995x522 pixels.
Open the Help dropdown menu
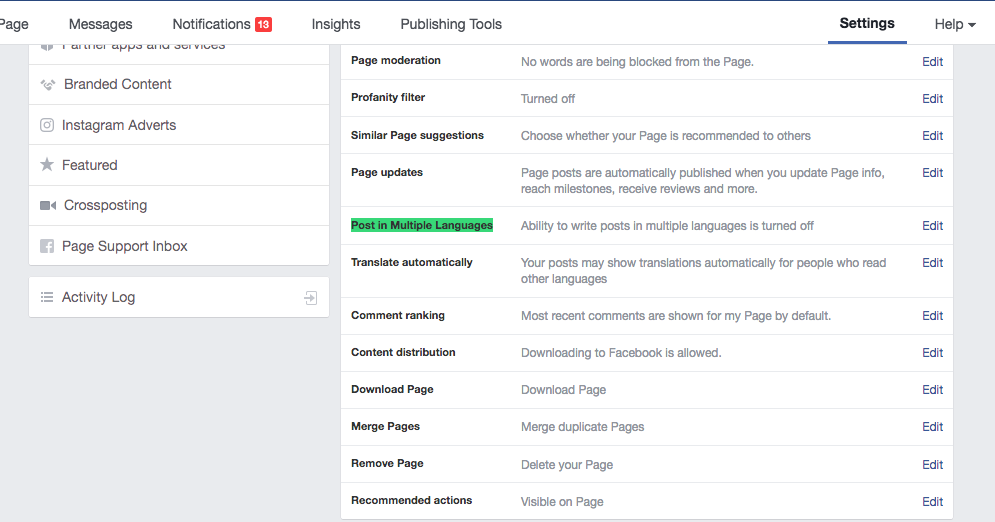pos(955,24)
